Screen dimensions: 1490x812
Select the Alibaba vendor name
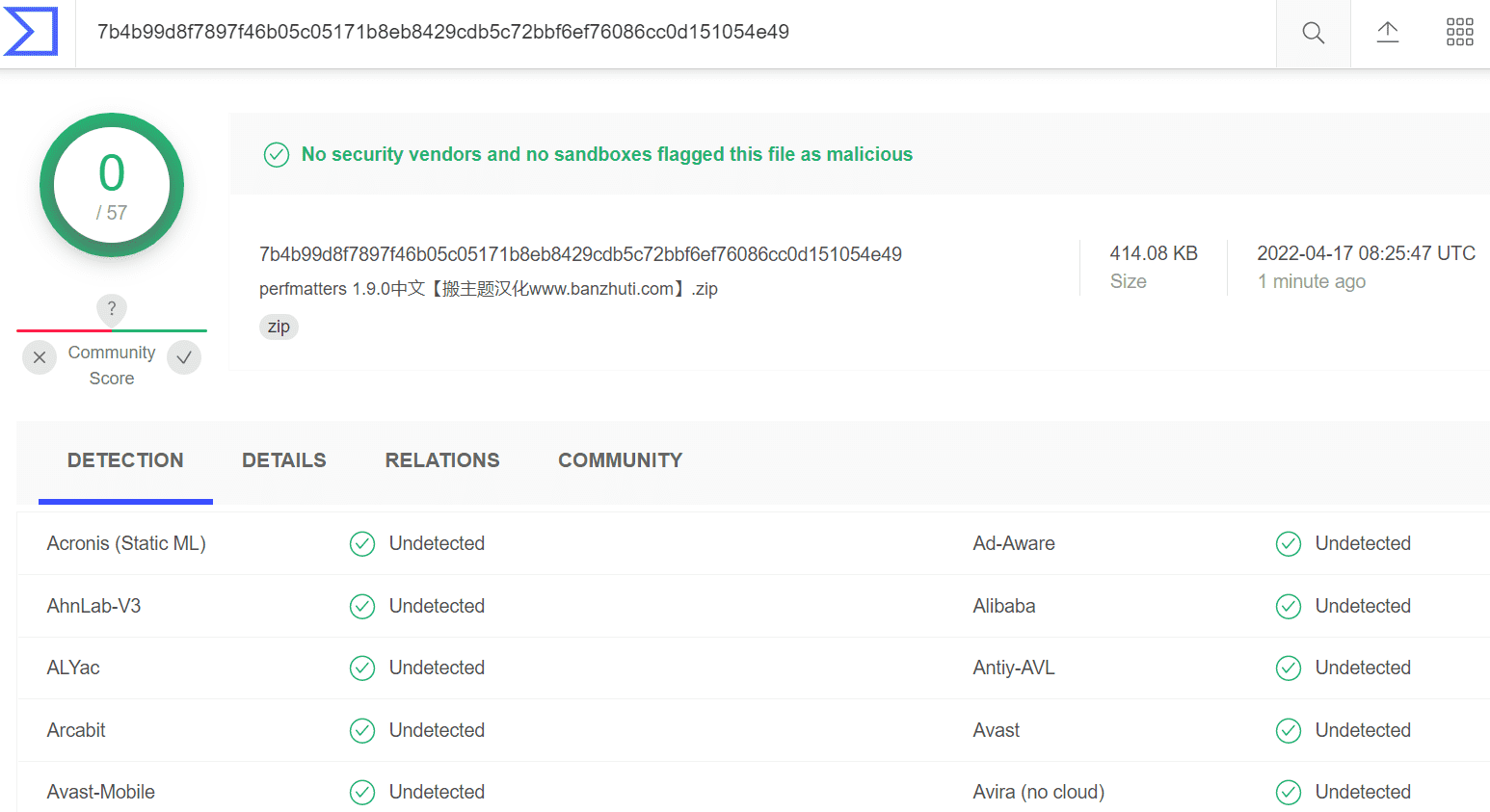point(1004,606)
